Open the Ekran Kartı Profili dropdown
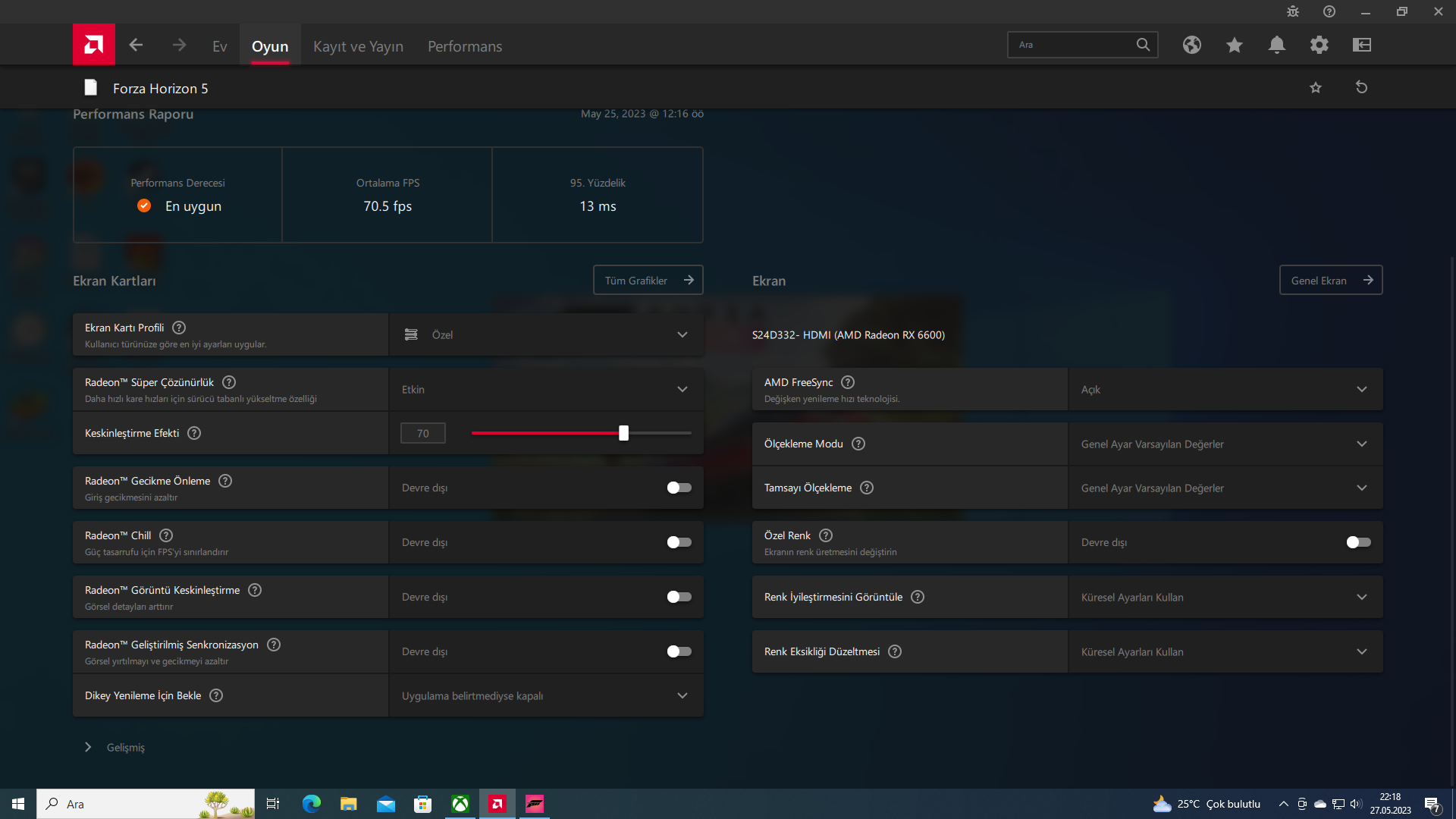 coord(546,334)
